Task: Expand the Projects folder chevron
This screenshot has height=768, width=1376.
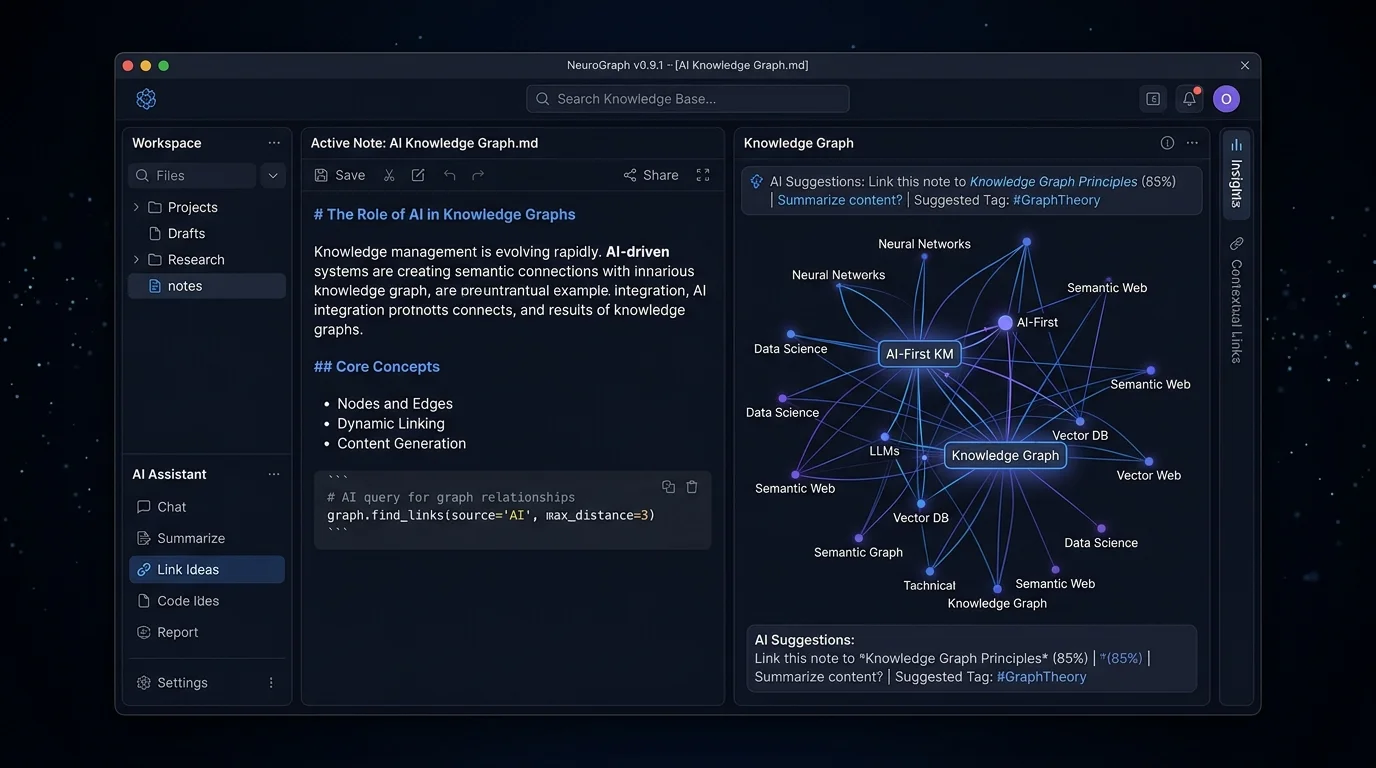Action: tap(136, 207)
